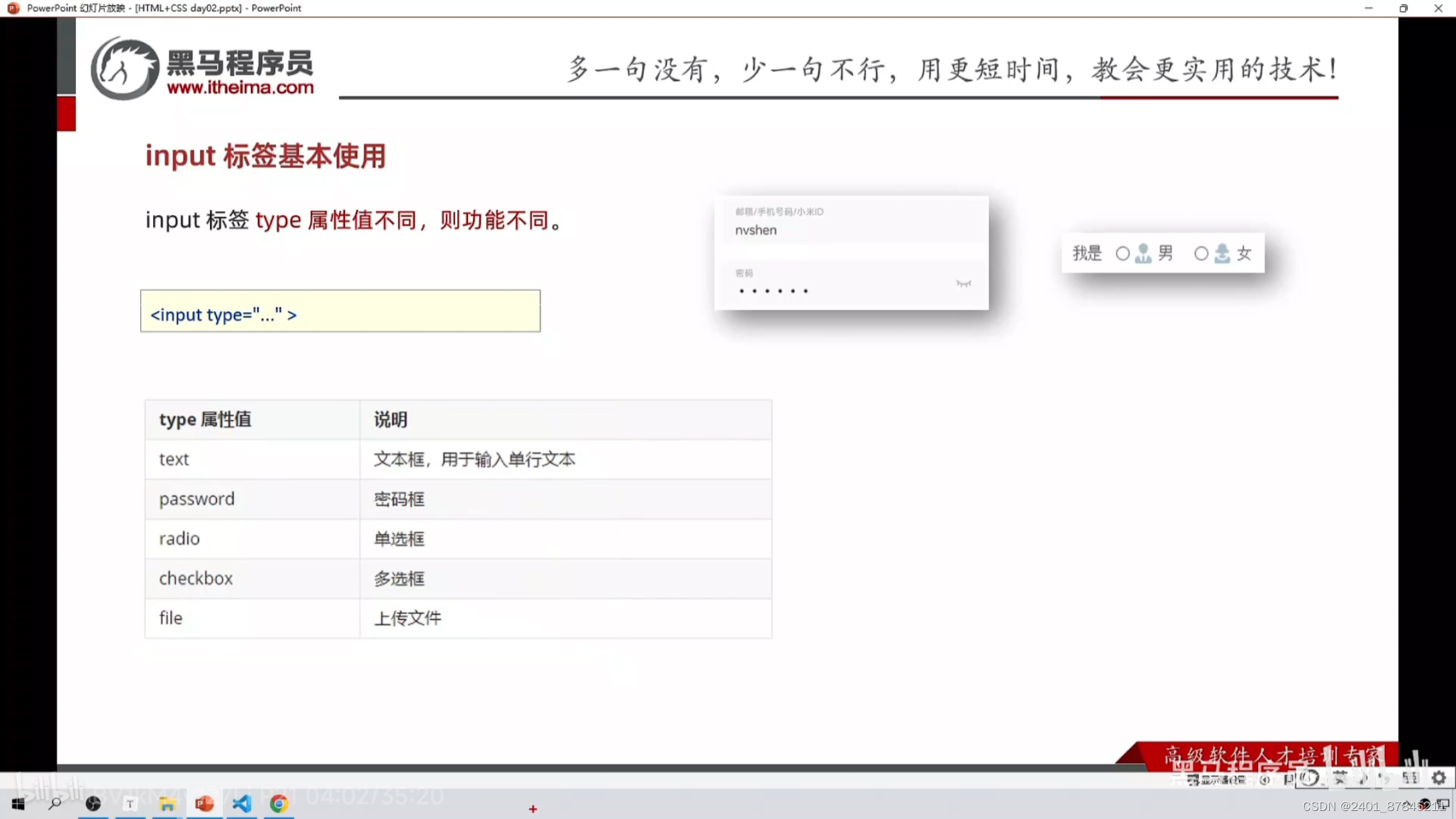Open OBS Studio from the taskbar
Screen dimensions: 1456x819
pyautogui.click(x=92, y=804)
